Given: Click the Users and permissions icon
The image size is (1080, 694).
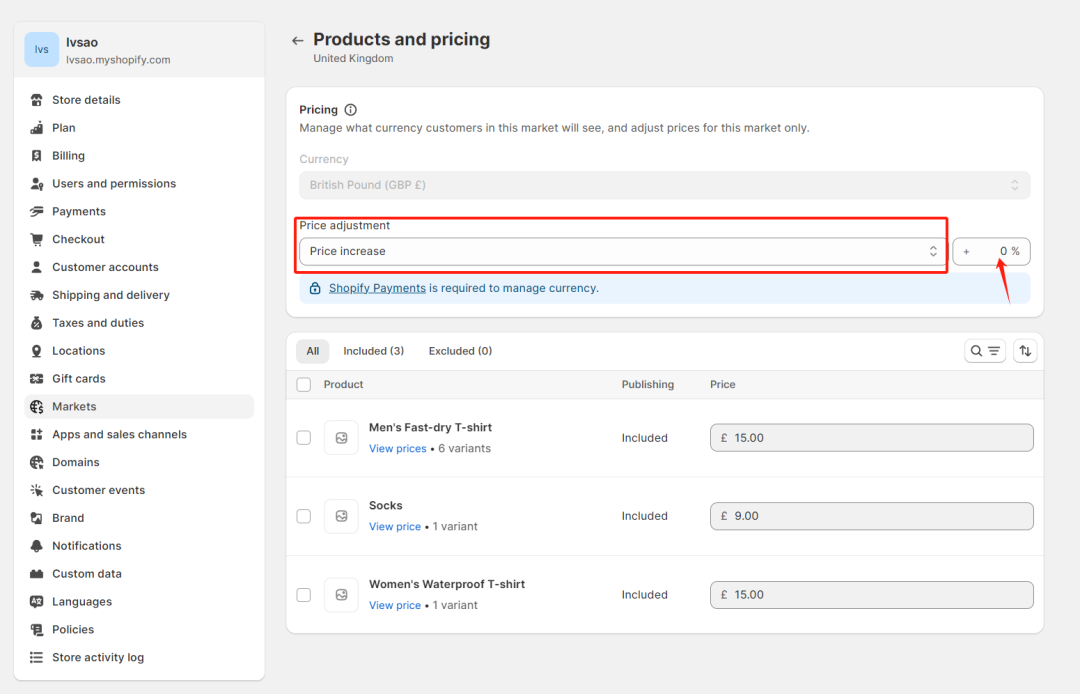Looking at the screenshot, I should point(37,184).
